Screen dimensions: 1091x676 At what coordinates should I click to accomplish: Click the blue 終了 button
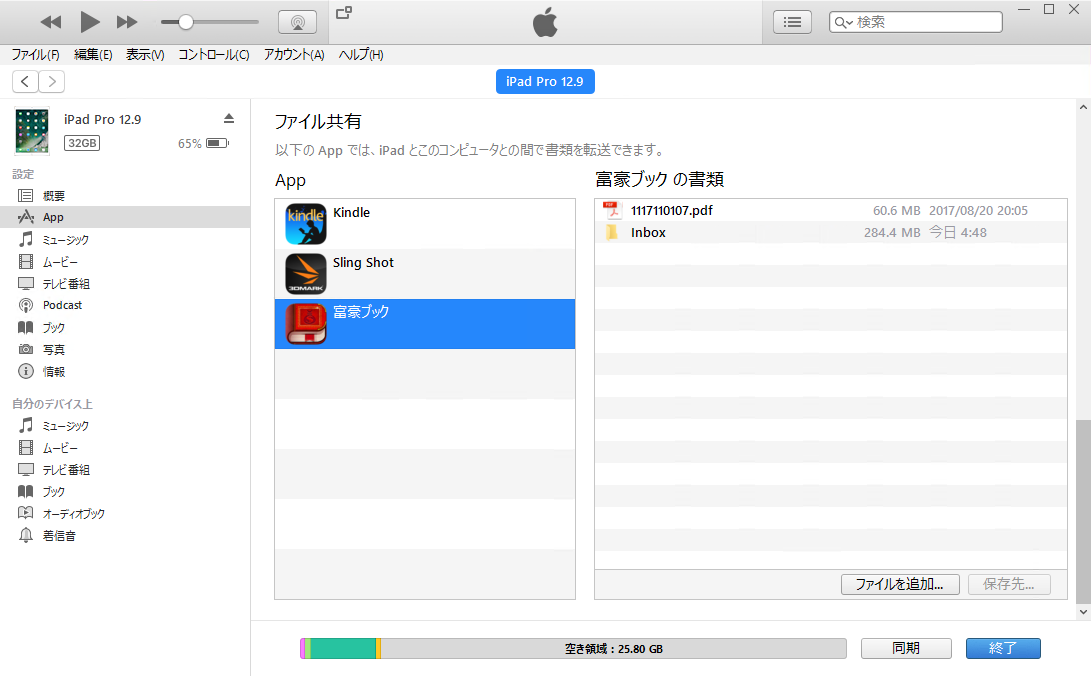click(x=1003, y=648)
